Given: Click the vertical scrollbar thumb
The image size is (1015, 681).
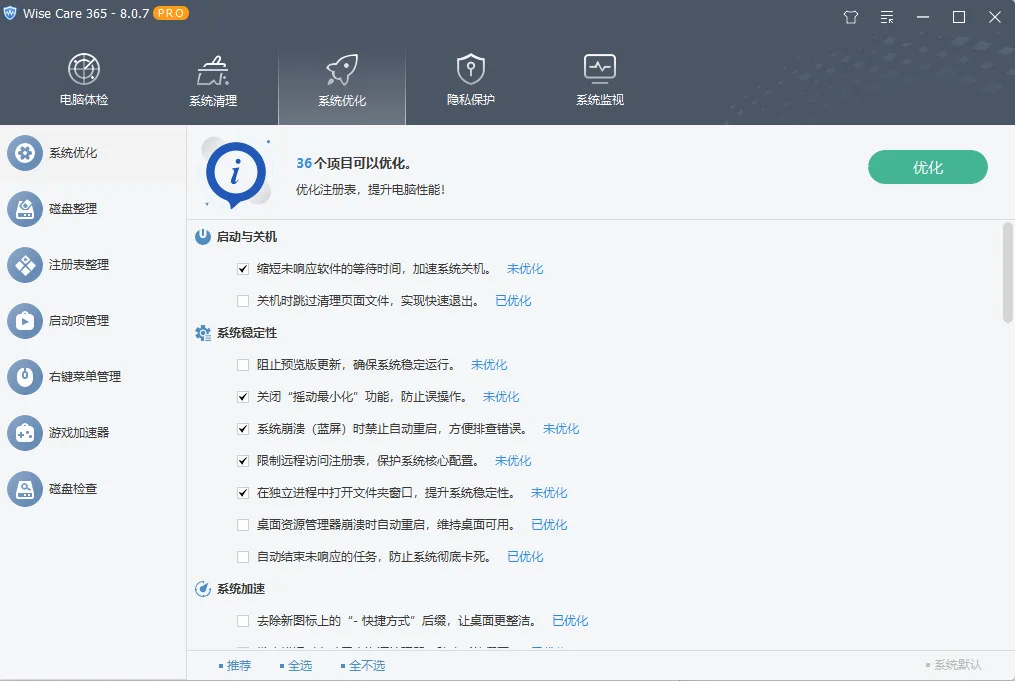Looking at the screenshot, I should (1007, 272).
